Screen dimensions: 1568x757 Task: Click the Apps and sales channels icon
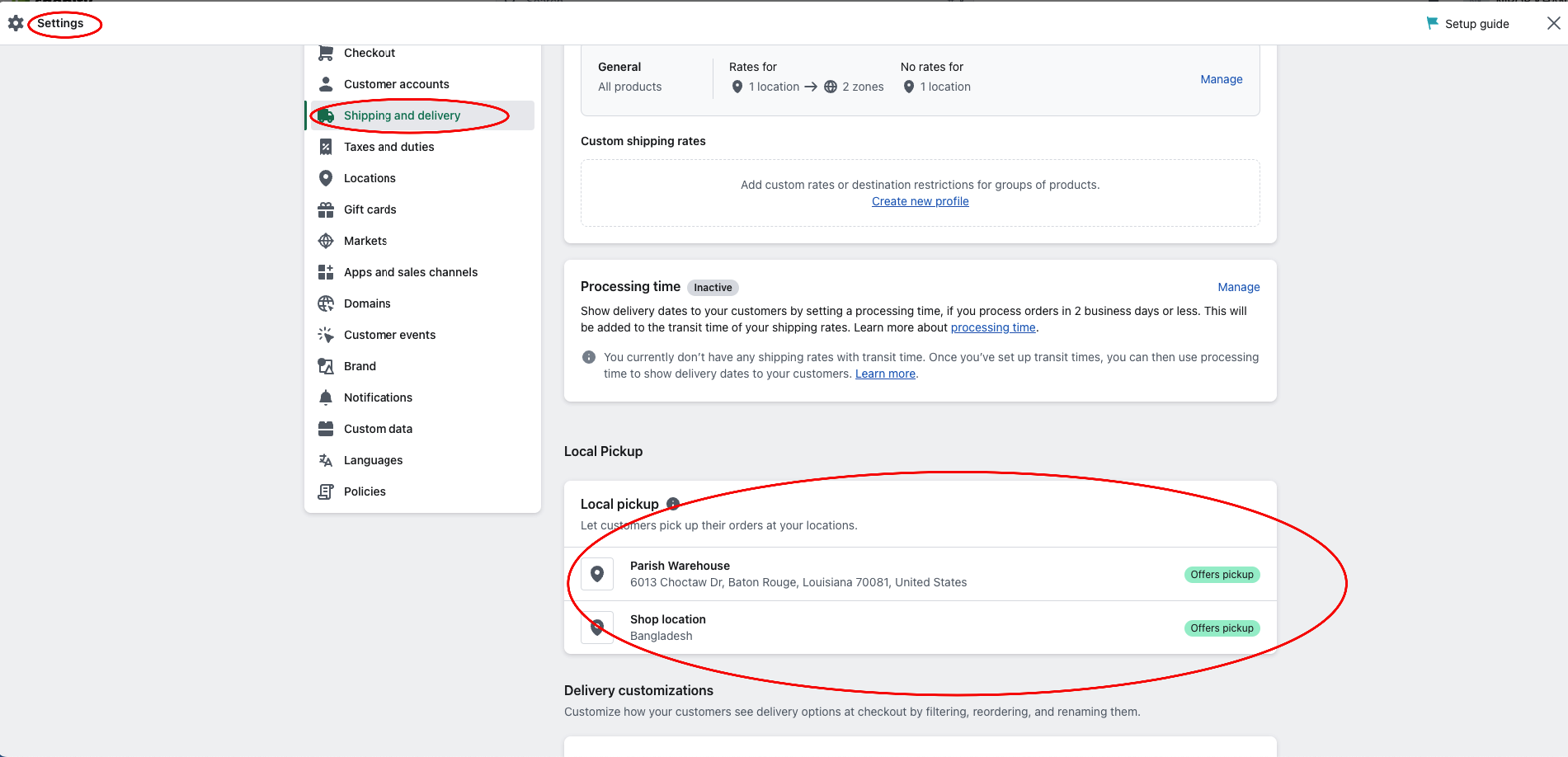(x=326, y=272)
